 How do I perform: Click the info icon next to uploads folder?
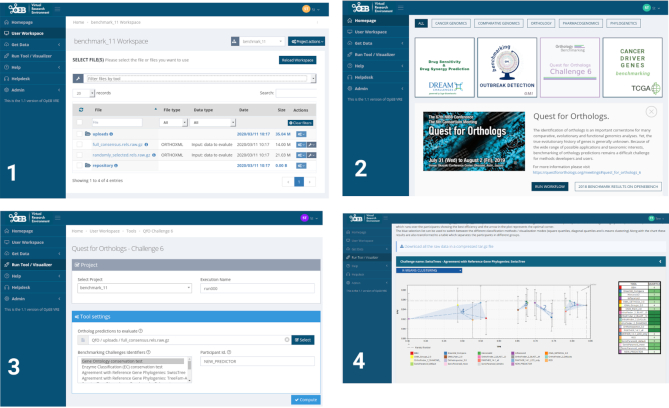[109, 132]
